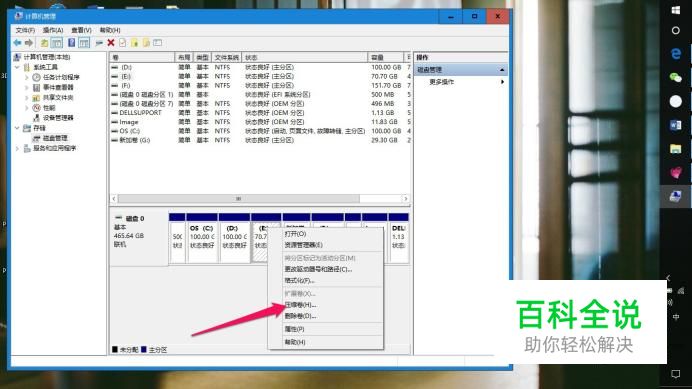Sort by the 布局 column header
This screenshot has width=692, height=389.
click(x=184, y=57)
